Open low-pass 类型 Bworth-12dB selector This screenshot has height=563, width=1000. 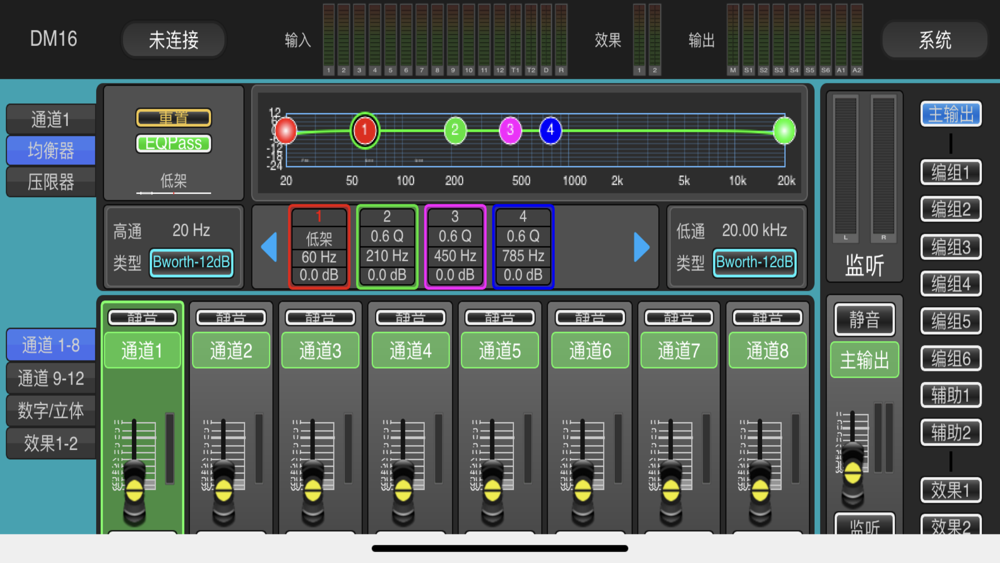[754, 263]
